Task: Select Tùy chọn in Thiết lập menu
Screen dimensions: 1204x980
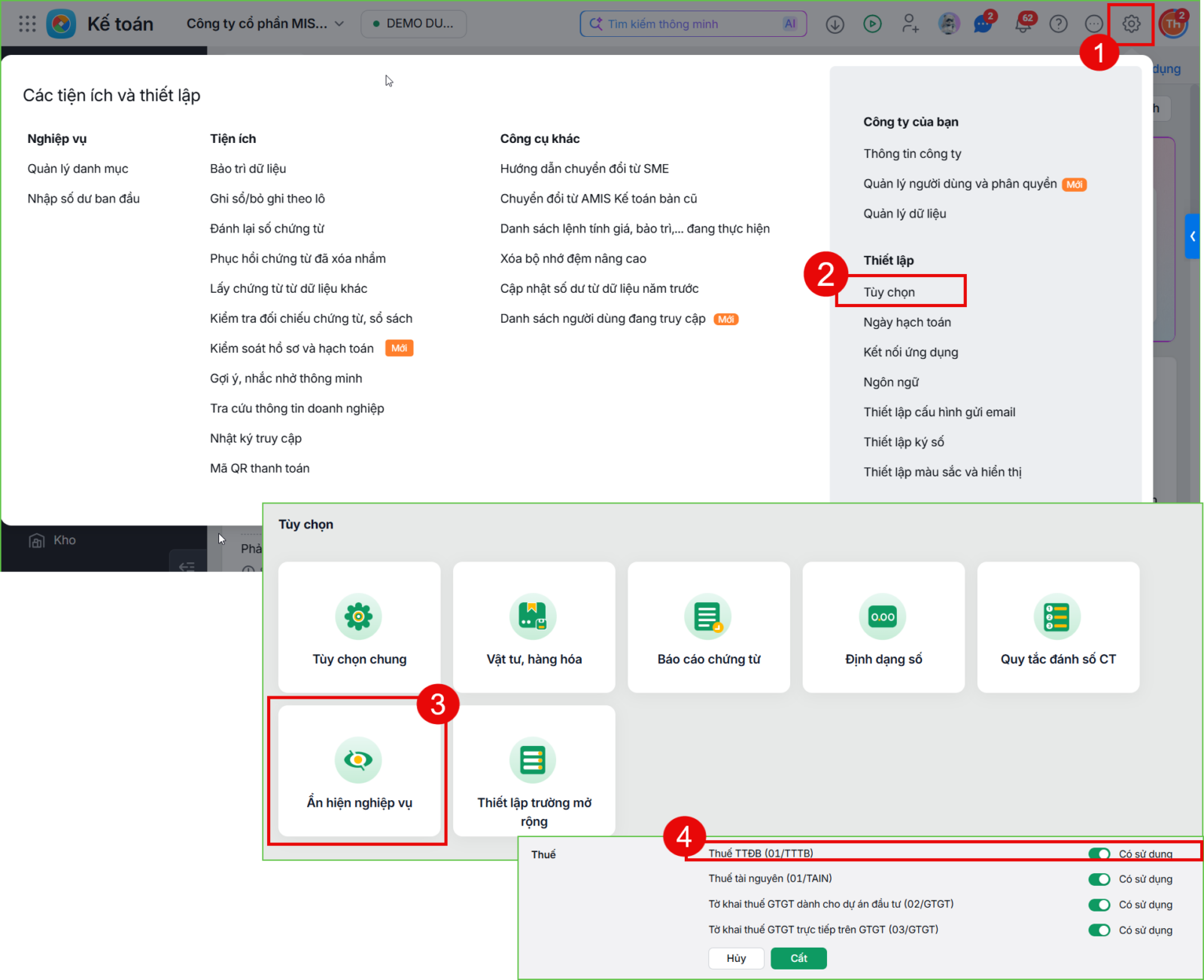Action: tap(889, 292)
